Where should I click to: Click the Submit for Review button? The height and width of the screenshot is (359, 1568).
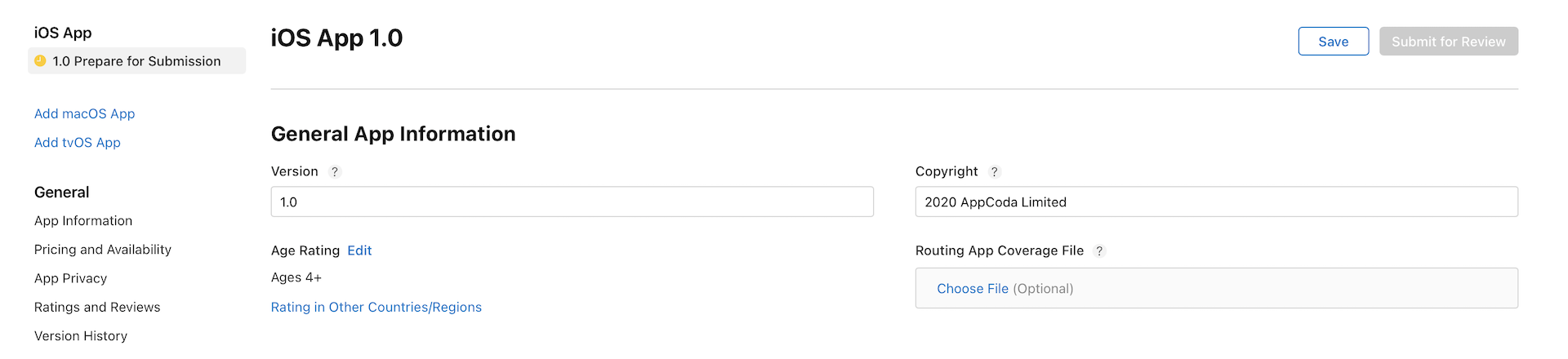click(1448, 42)
